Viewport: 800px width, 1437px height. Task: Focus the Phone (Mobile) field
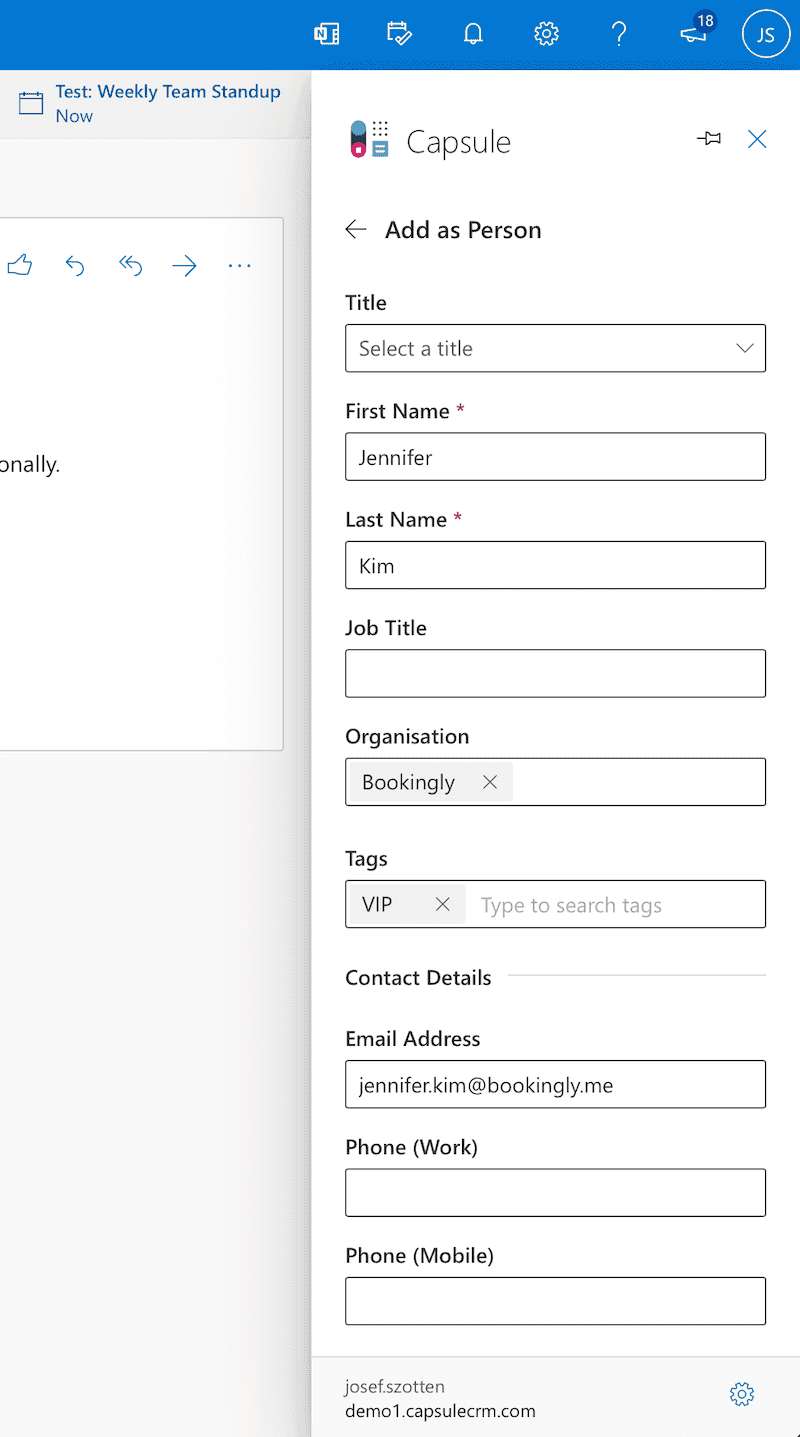point(555,1301)
